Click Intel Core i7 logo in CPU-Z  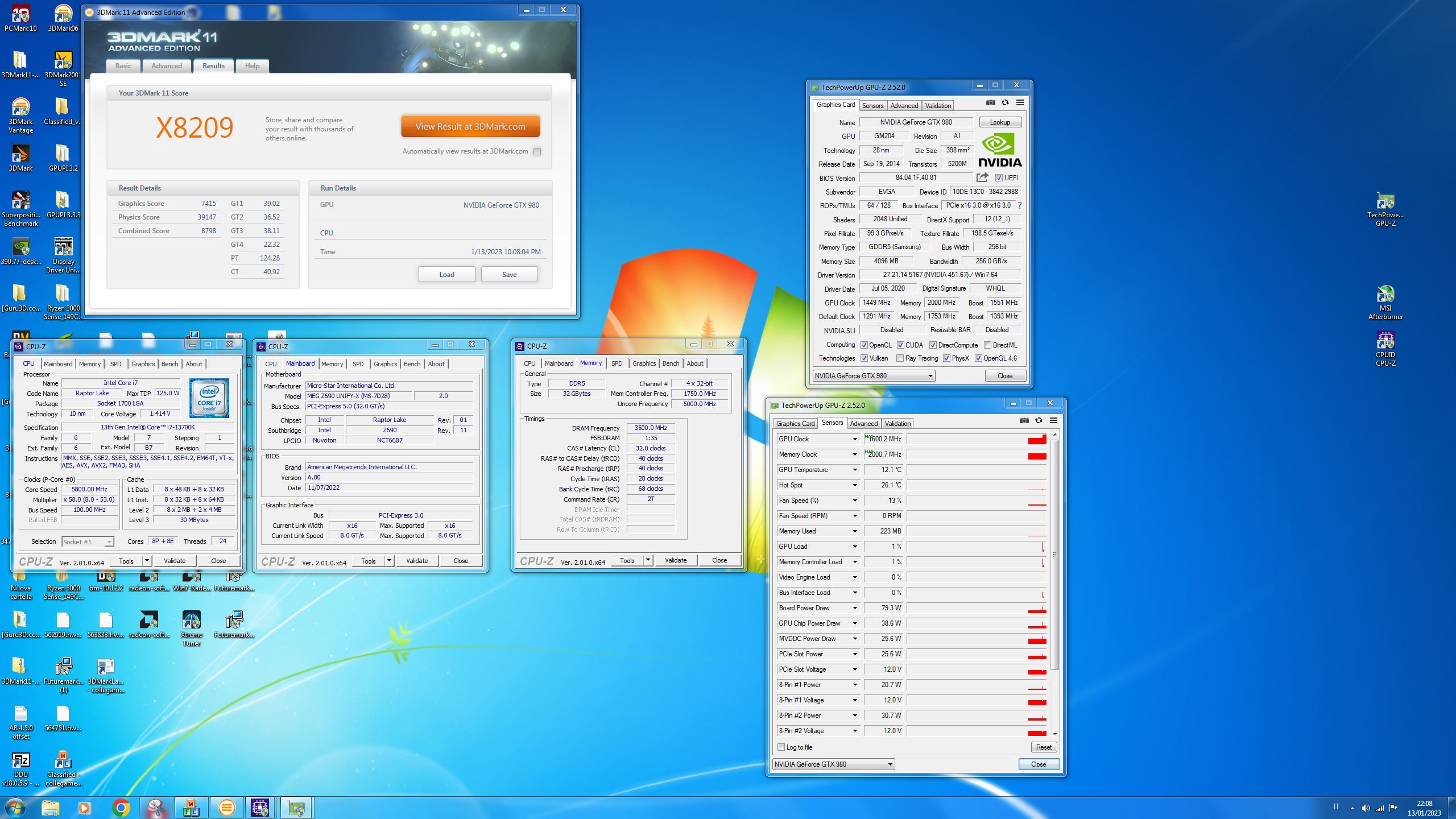coord(209,398)
